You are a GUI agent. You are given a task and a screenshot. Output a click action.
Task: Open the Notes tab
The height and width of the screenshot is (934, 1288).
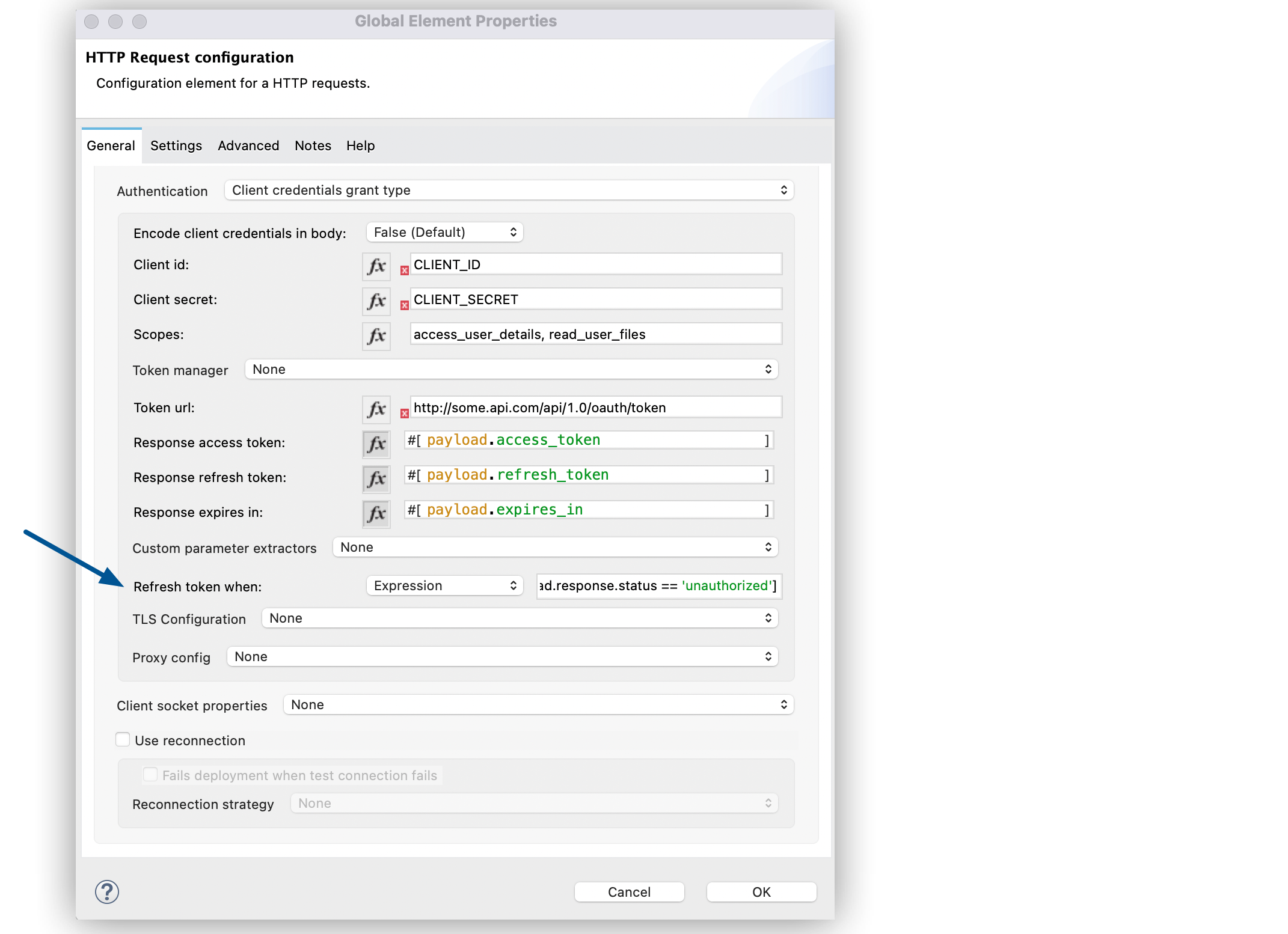click(313, 145)
